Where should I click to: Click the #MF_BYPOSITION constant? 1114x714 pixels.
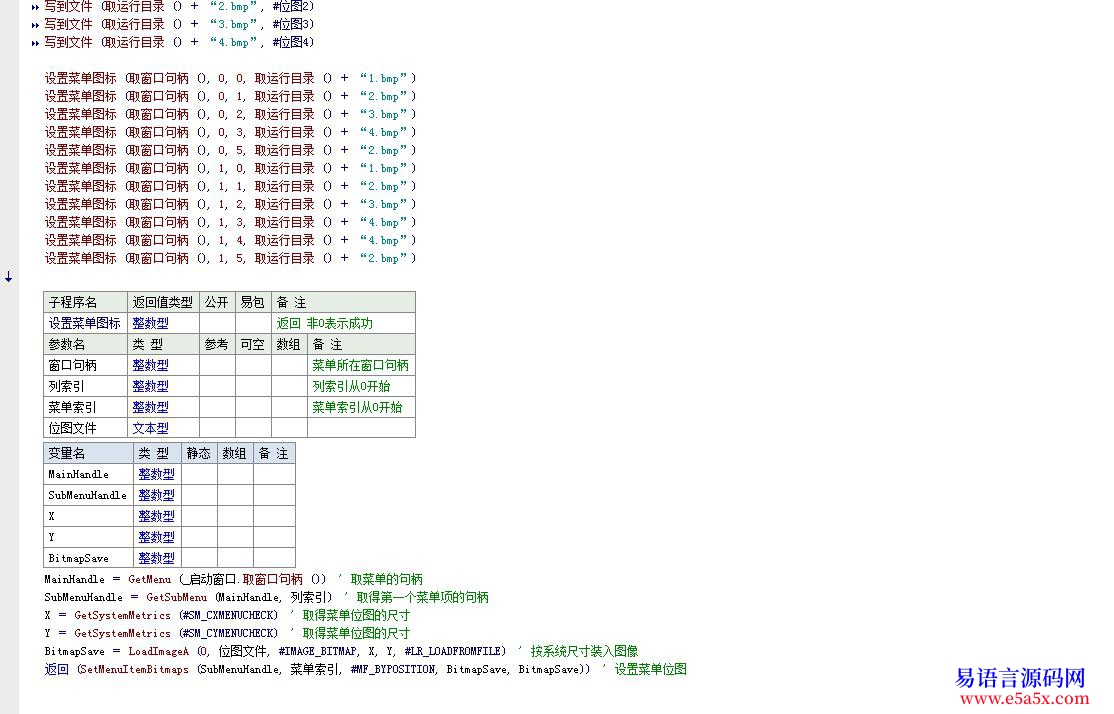(x=393, y=669)
